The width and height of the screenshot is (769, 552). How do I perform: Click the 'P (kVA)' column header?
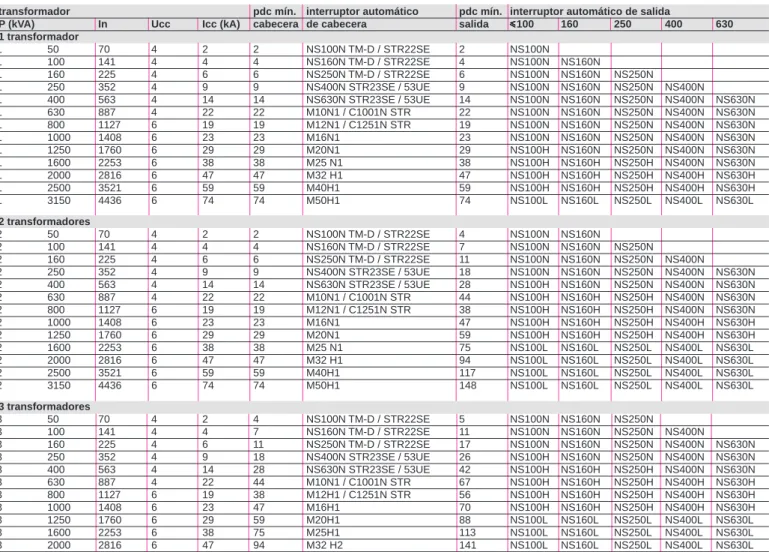click(x=18, y=24)
